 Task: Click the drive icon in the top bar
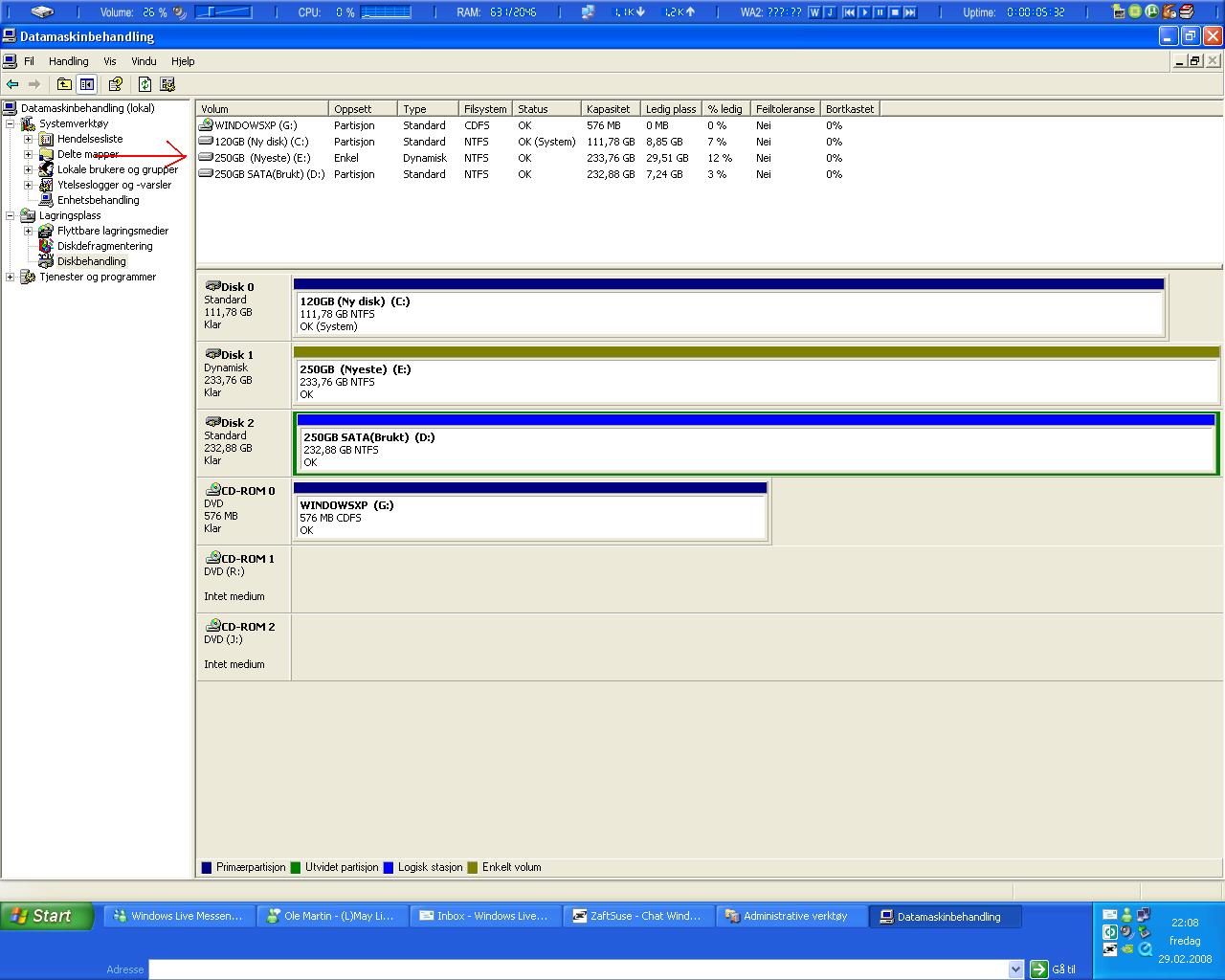pos(43,12)
